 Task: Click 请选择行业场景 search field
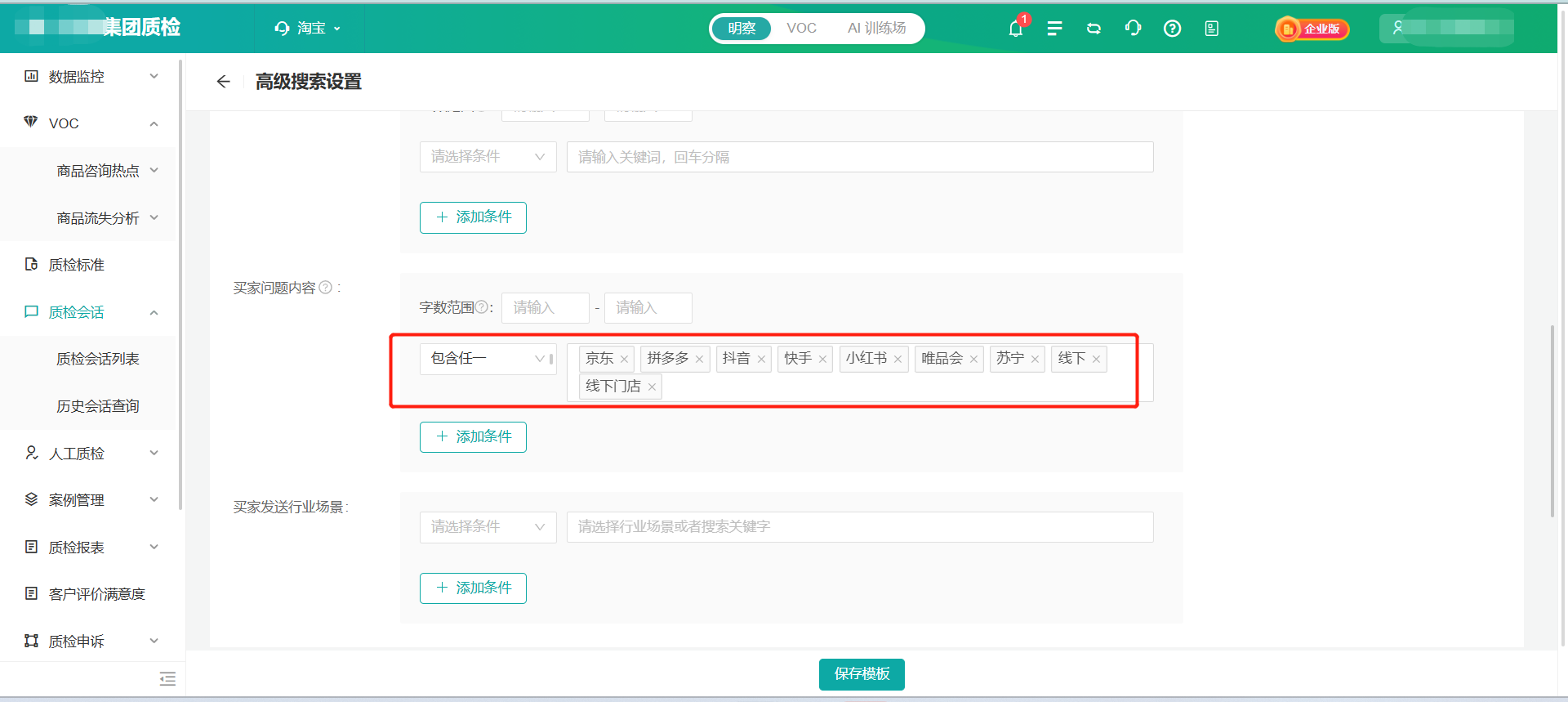click(860, 527)
